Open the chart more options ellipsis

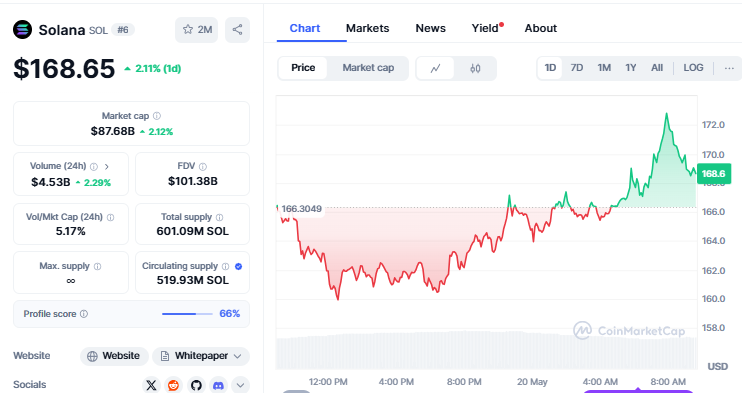click(x=729, y=68)
